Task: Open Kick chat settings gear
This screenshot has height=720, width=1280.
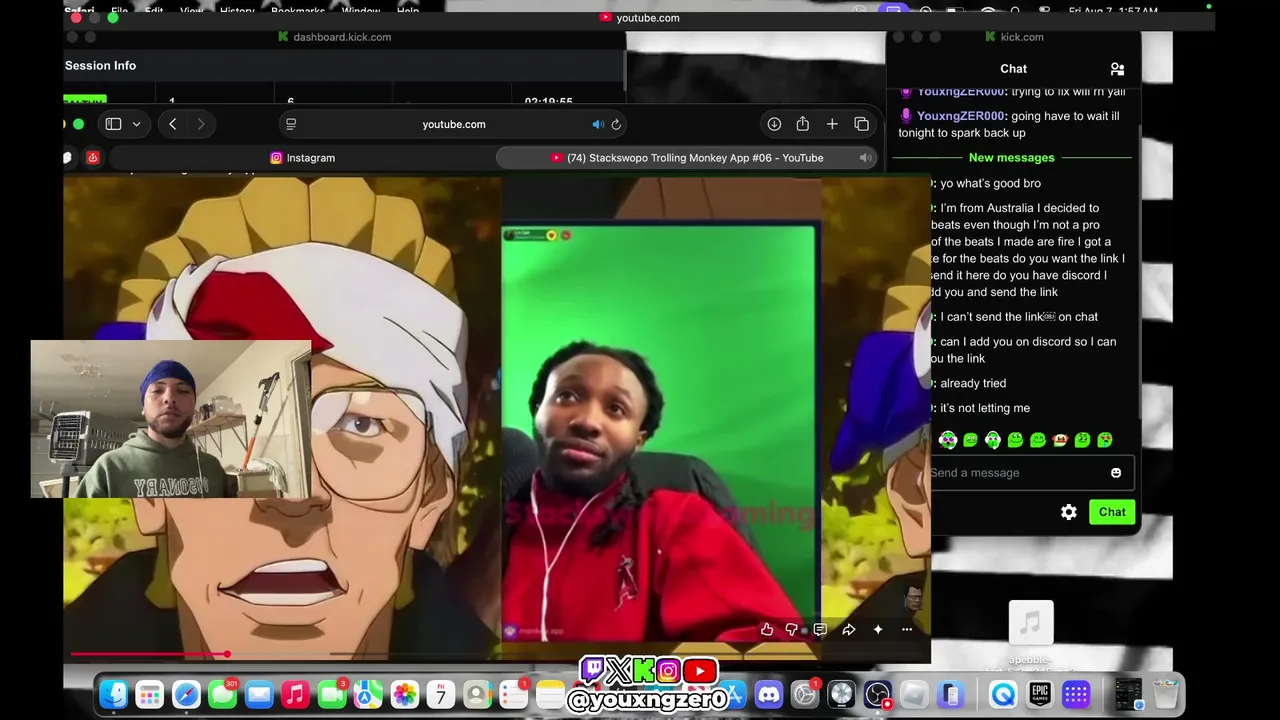Action: (x=1069, y=512)
